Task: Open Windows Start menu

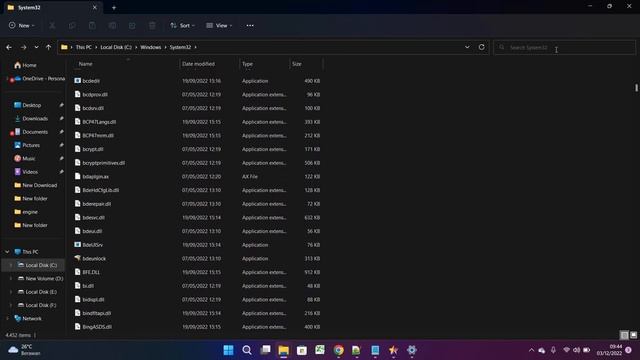Action: [x=228, y=350]
